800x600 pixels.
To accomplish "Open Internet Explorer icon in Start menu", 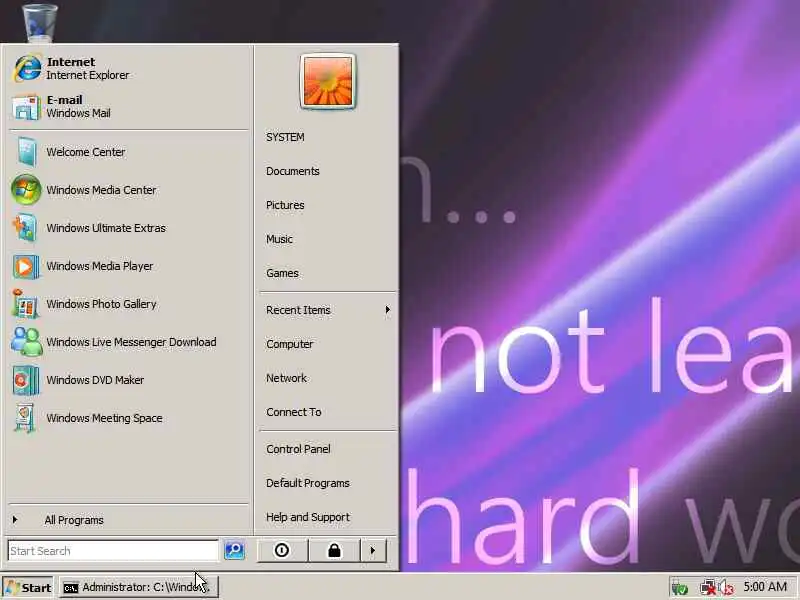I will (x=27, y=68).
